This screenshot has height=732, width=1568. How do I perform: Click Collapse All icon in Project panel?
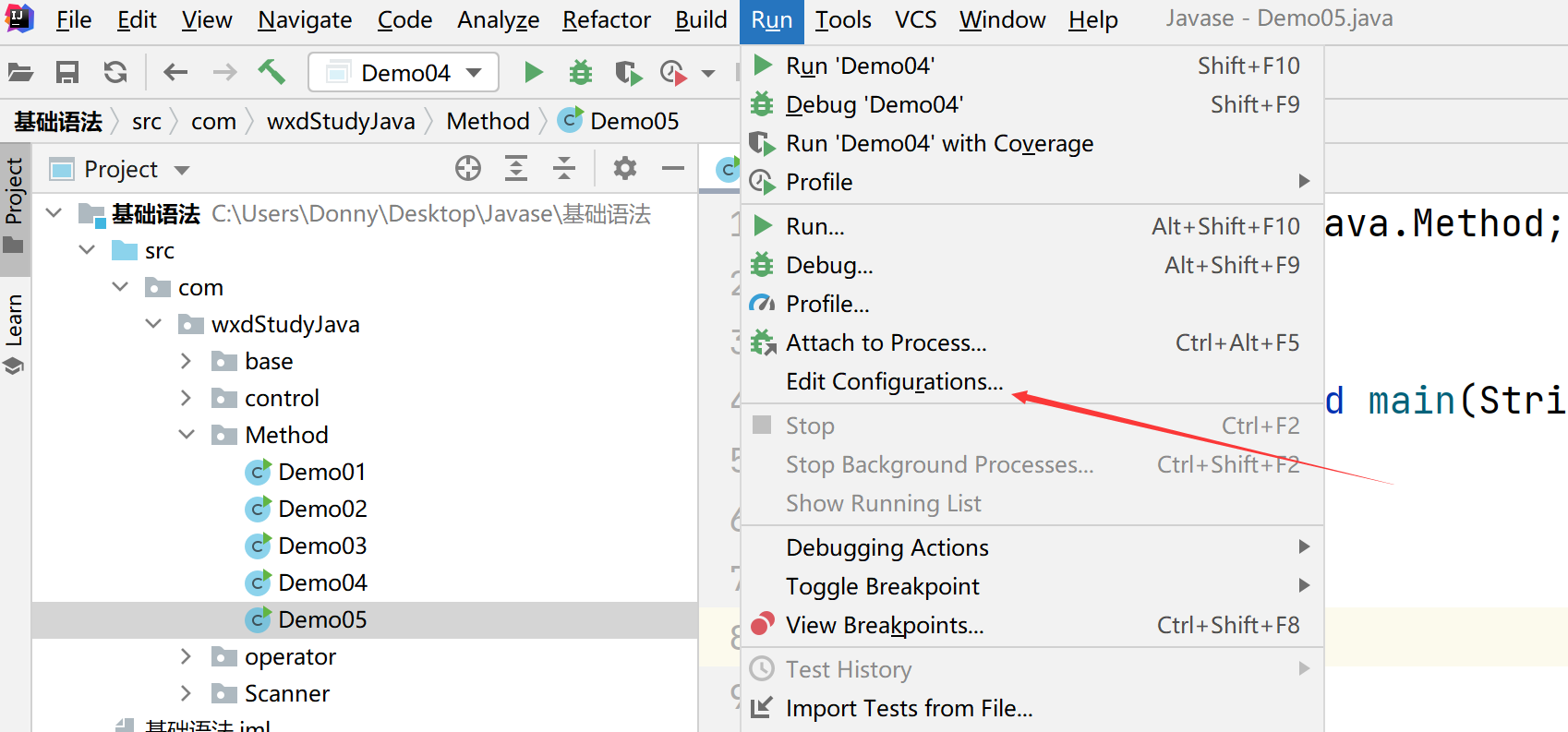point(563,168)
